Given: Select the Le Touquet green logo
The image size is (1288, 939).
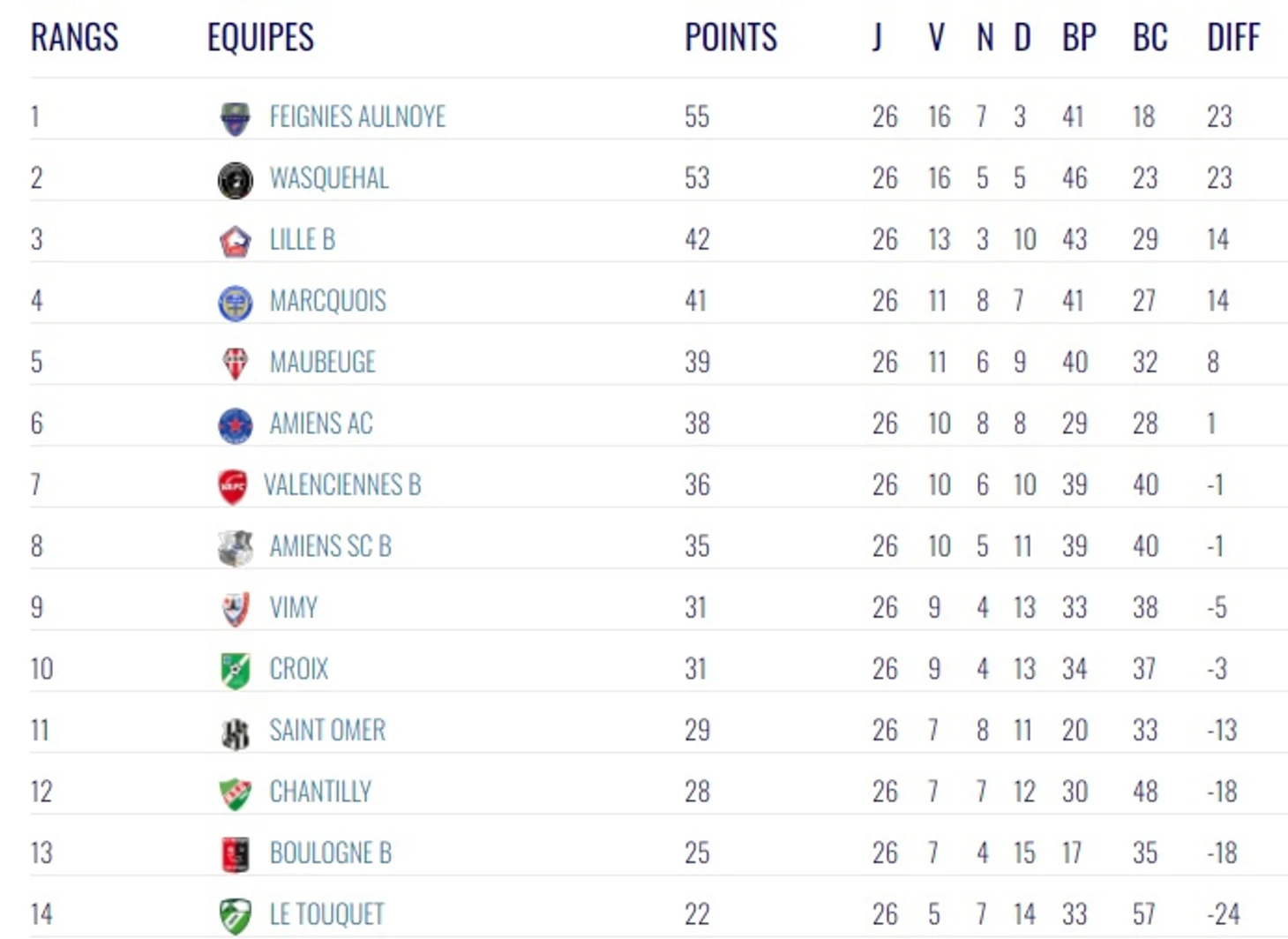Looking at the screenshot, I should click(235, 916).
